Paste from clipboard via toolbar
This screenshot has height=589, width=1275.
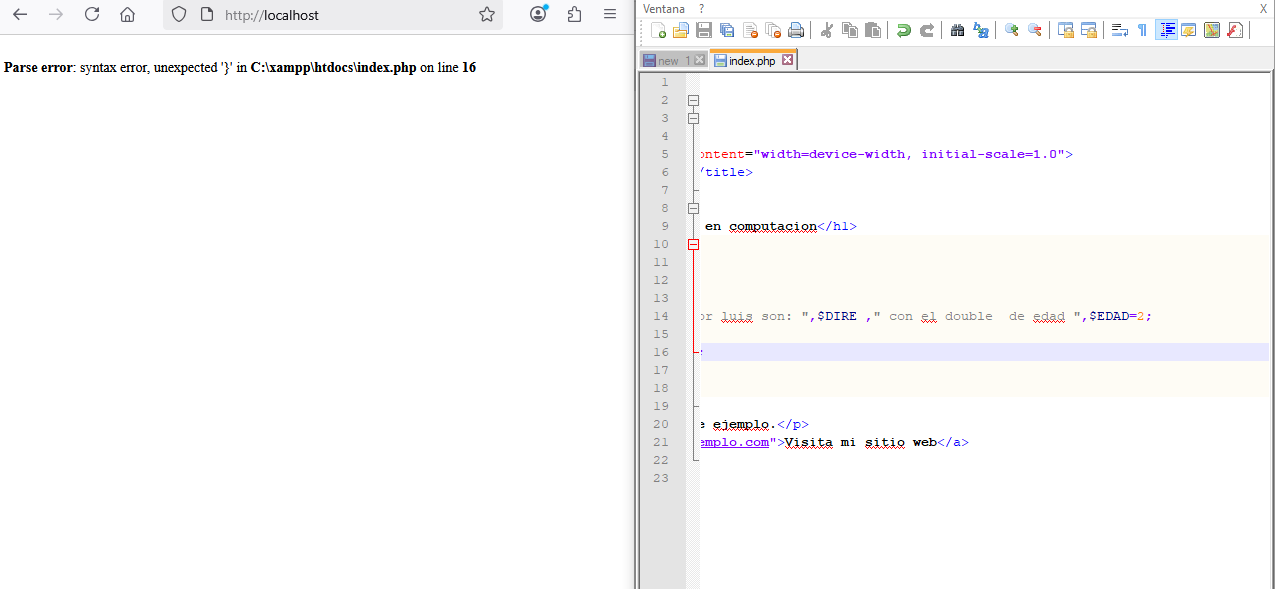pos(873,30)
